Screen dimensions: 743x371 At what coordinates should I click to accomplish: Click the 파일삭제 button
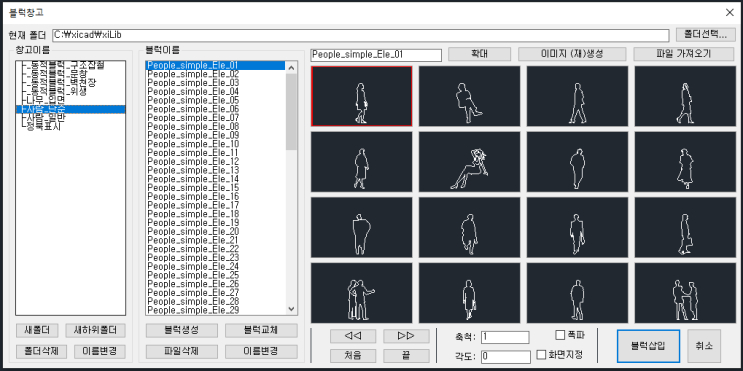181,352
